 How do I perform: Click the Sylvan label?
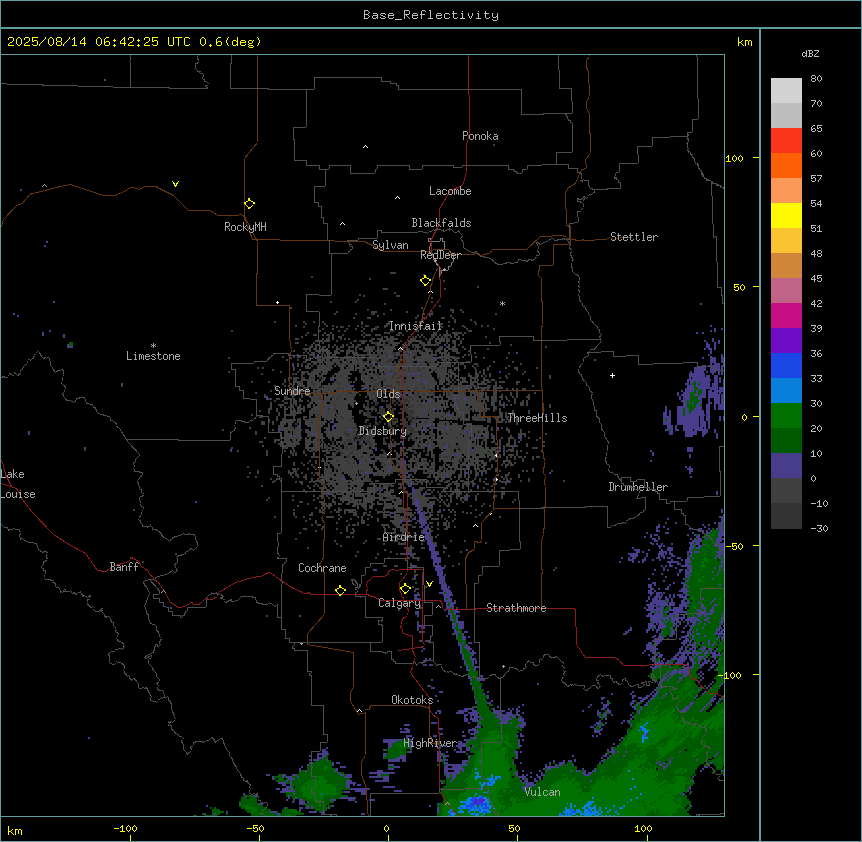point(390,245)
